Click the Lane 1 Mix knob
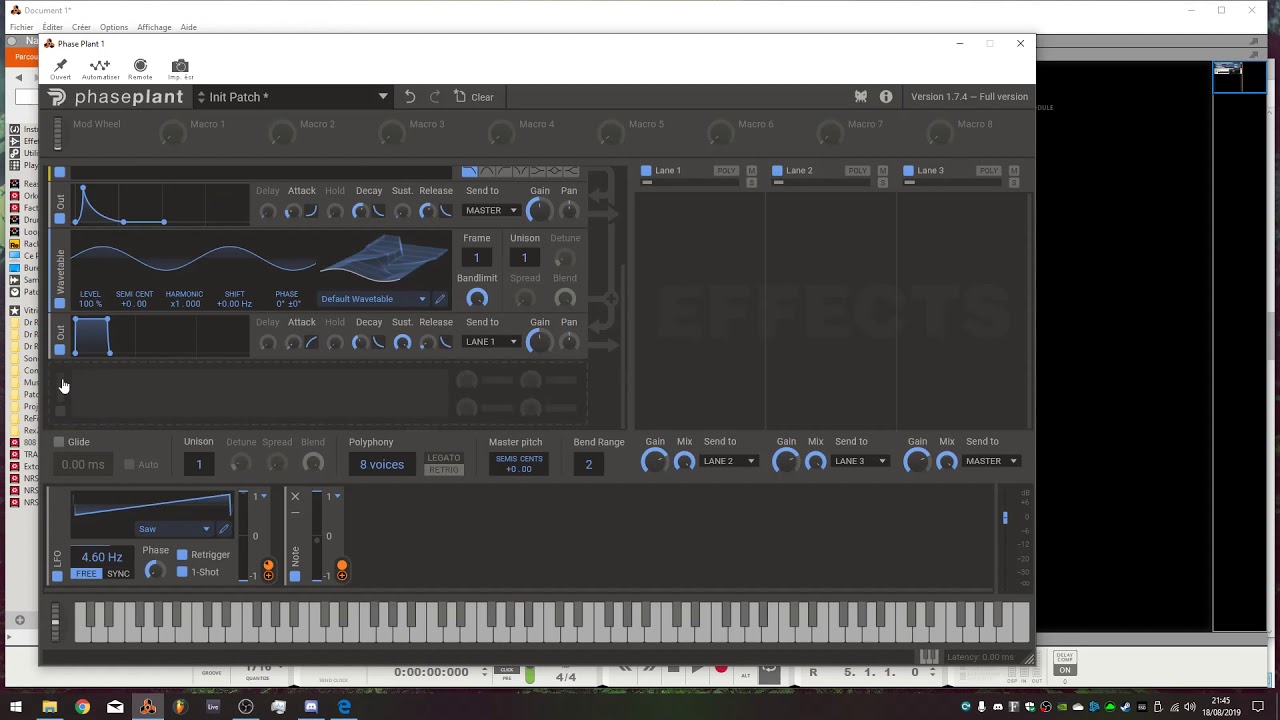The height and width of the screenshot is (720, 1280). pyautogui.click(x=684, y=461)
